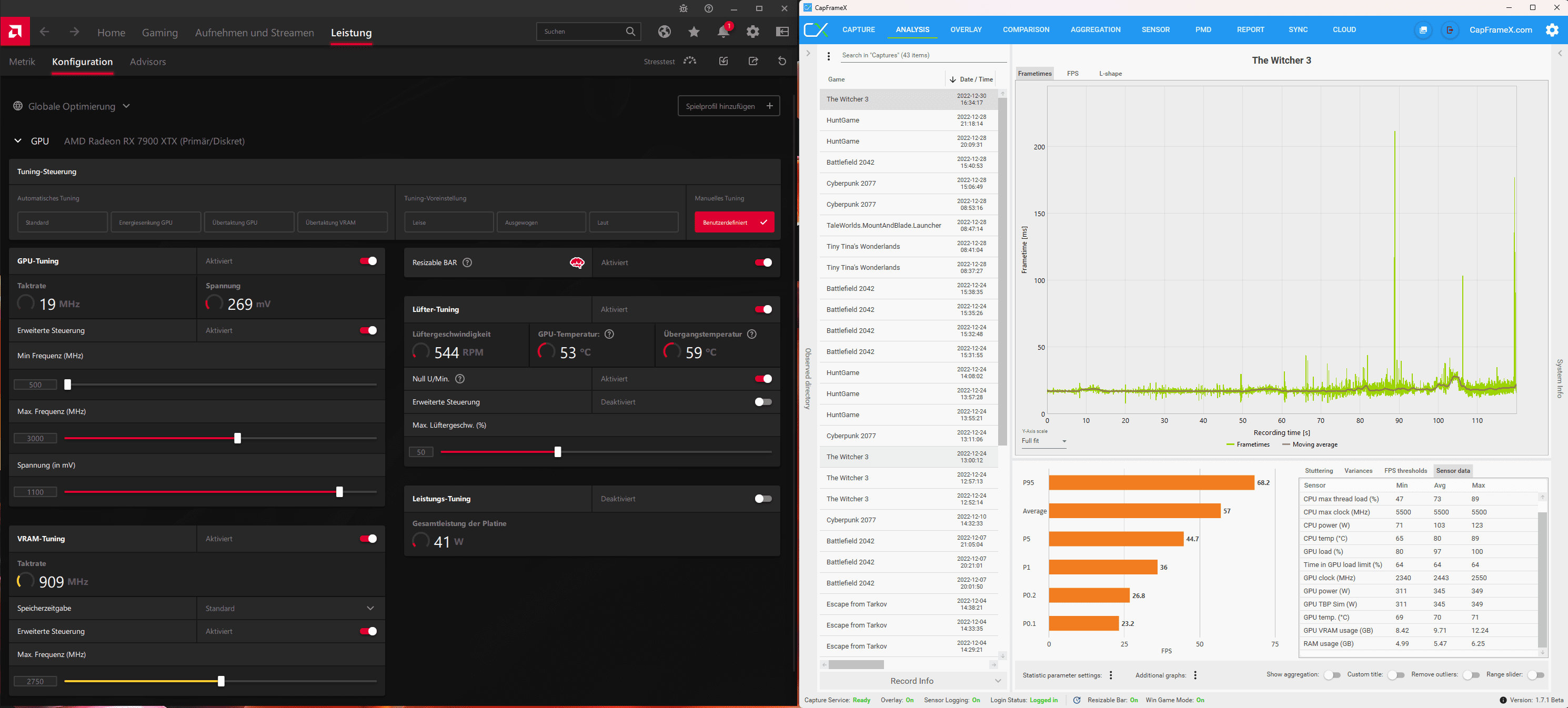Collapse System Info panel arrow

(1560, 54)
